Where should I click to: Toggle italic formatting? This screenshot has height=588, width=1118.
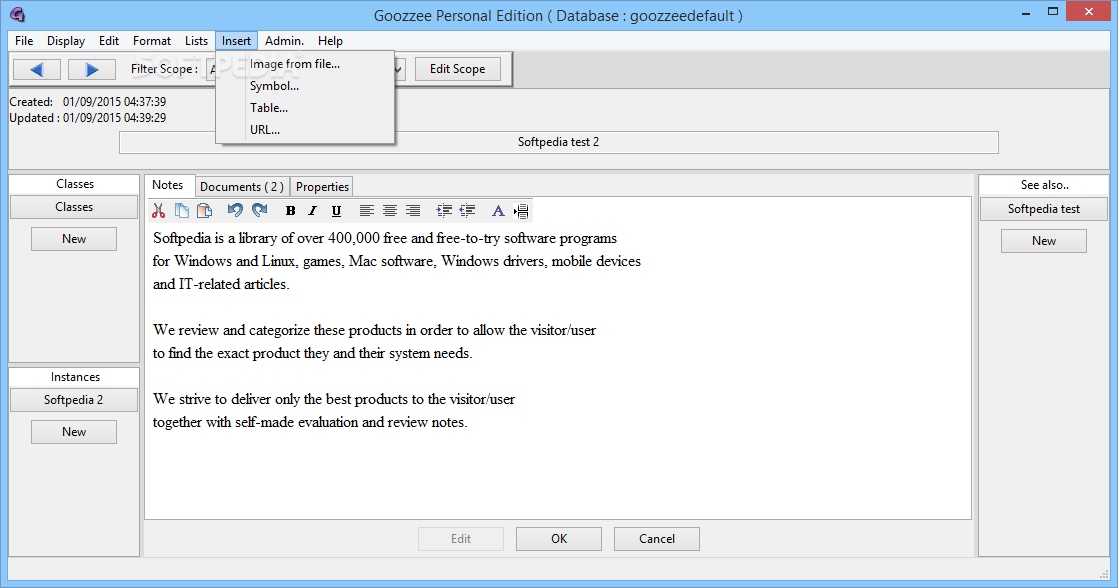312,210
